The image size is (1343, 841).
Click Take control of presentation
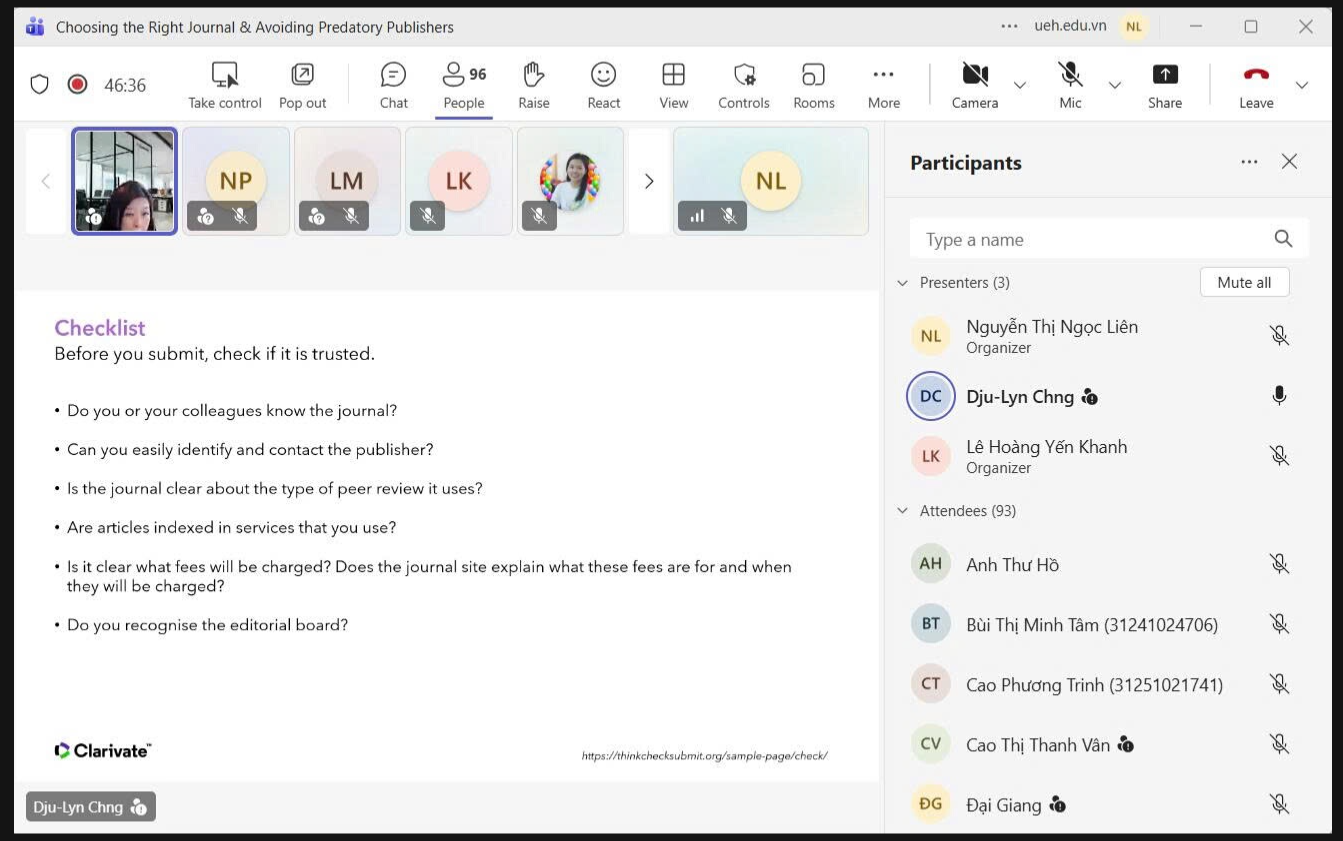tap(225, 85)
